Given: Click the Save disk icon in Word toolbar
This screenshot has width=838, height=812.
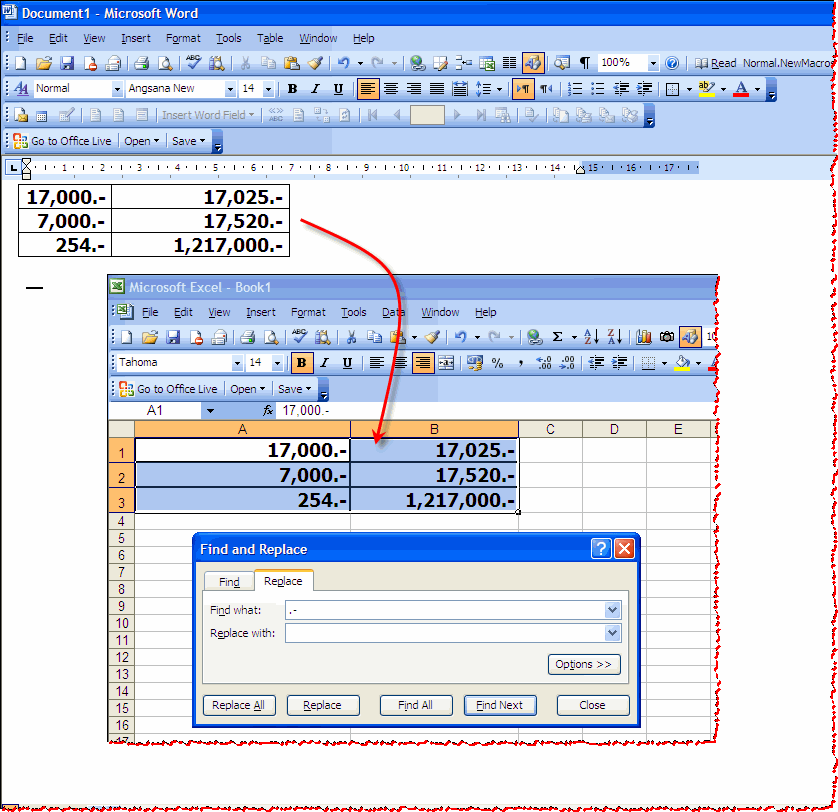Looking at the screenshot, I should click(x=67, y=63).
